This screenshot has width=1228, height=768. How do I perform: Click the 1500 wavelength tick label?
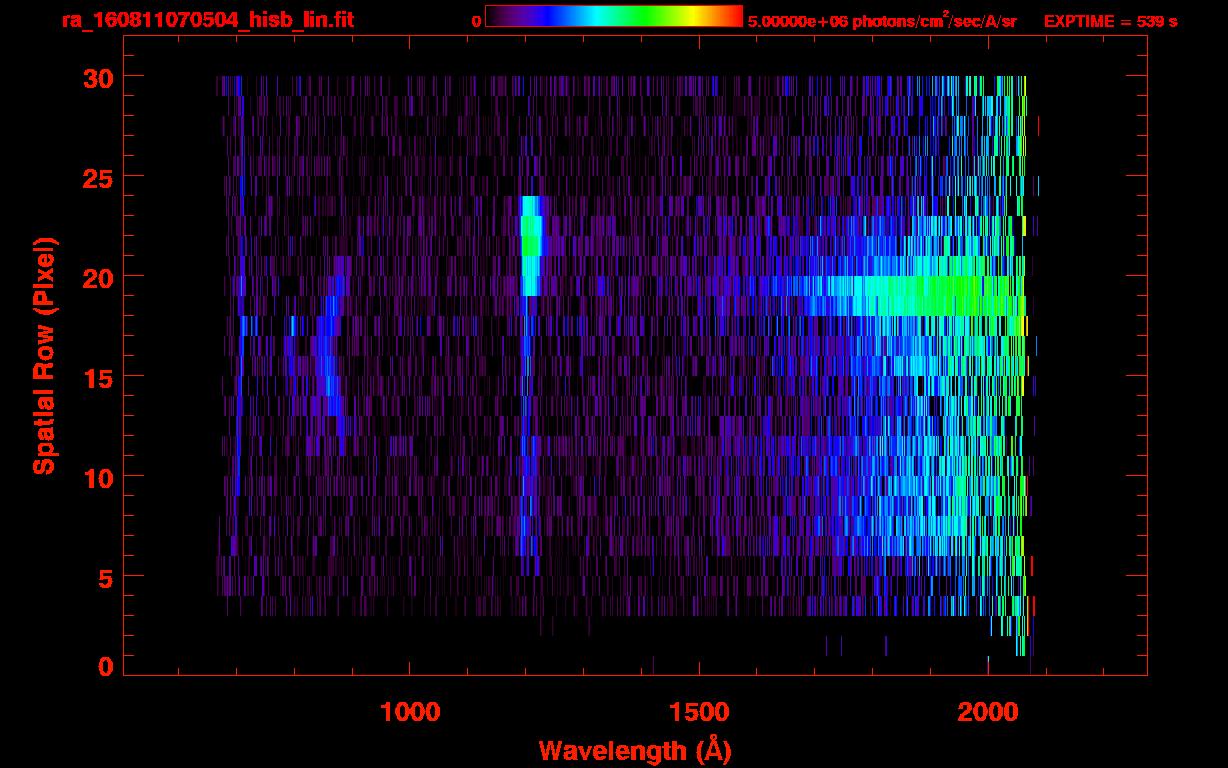click(x=699, y=712)
